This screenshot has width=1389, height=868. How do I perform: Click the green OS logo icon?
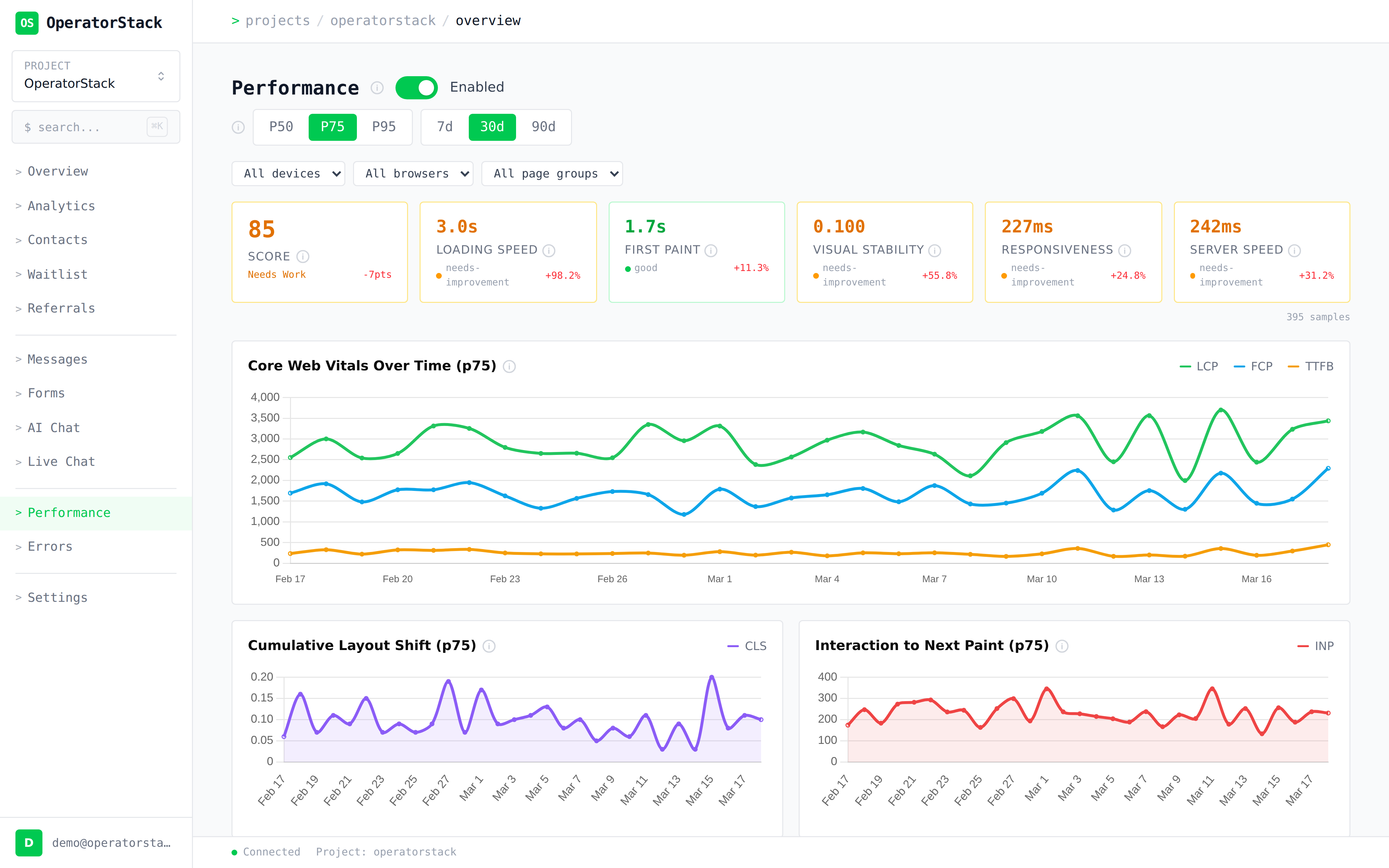click(26, 23)
